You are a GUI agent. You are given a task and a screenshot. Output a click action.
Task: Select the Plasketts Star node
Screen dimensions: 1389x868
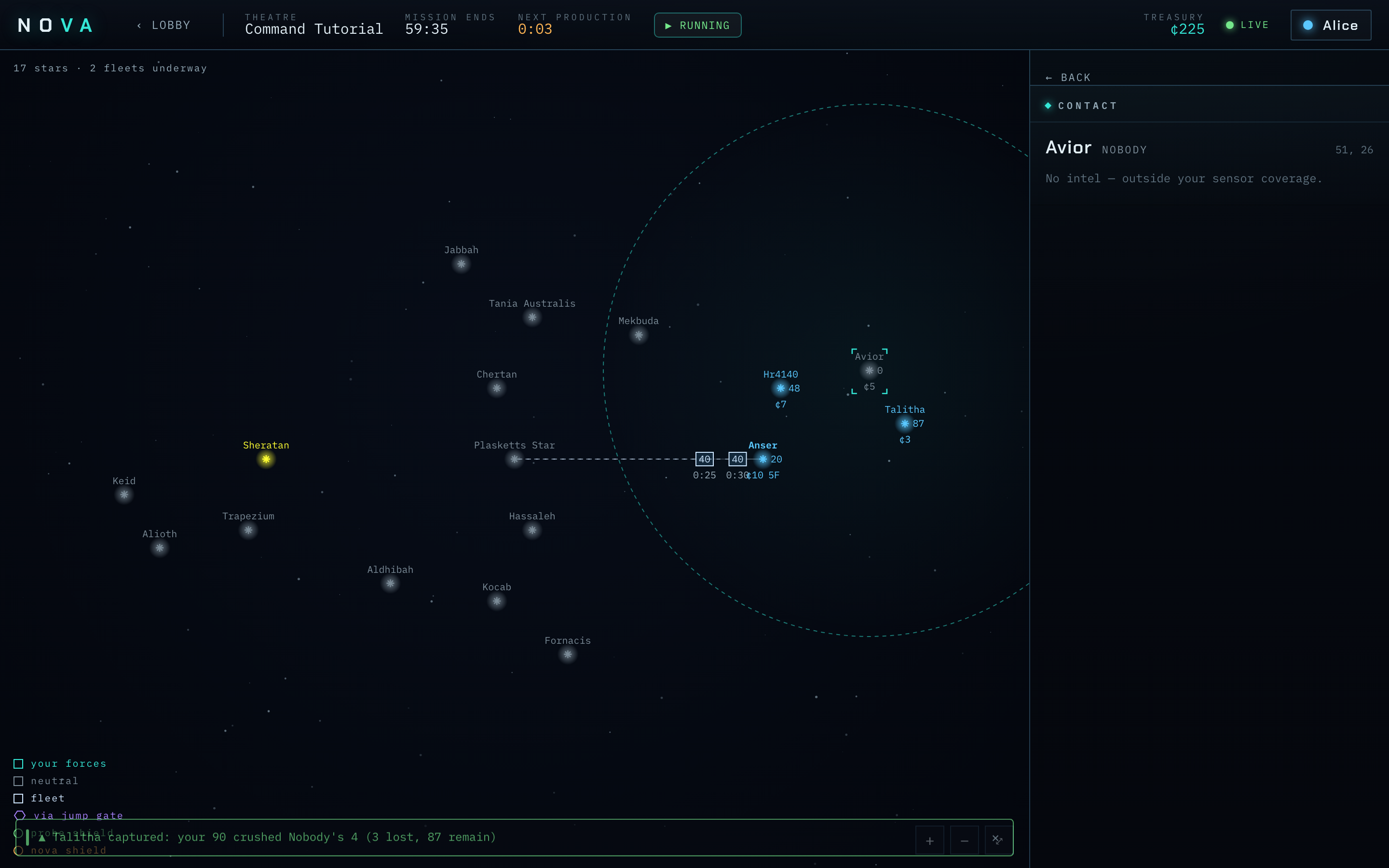click(x=514, y=459)
